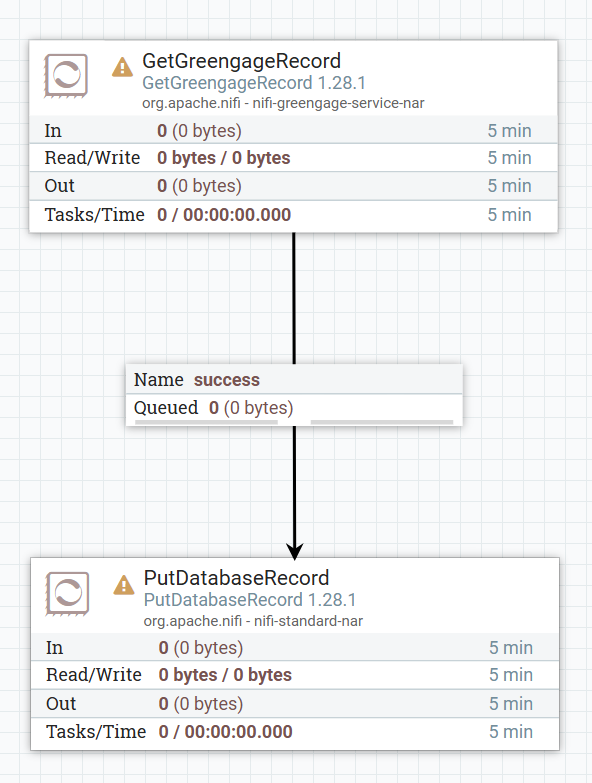The height and width of the screenshot is (783, 592).
Task: Select the PutDatabaseRecord processor title
Action: tap(237, 578)
